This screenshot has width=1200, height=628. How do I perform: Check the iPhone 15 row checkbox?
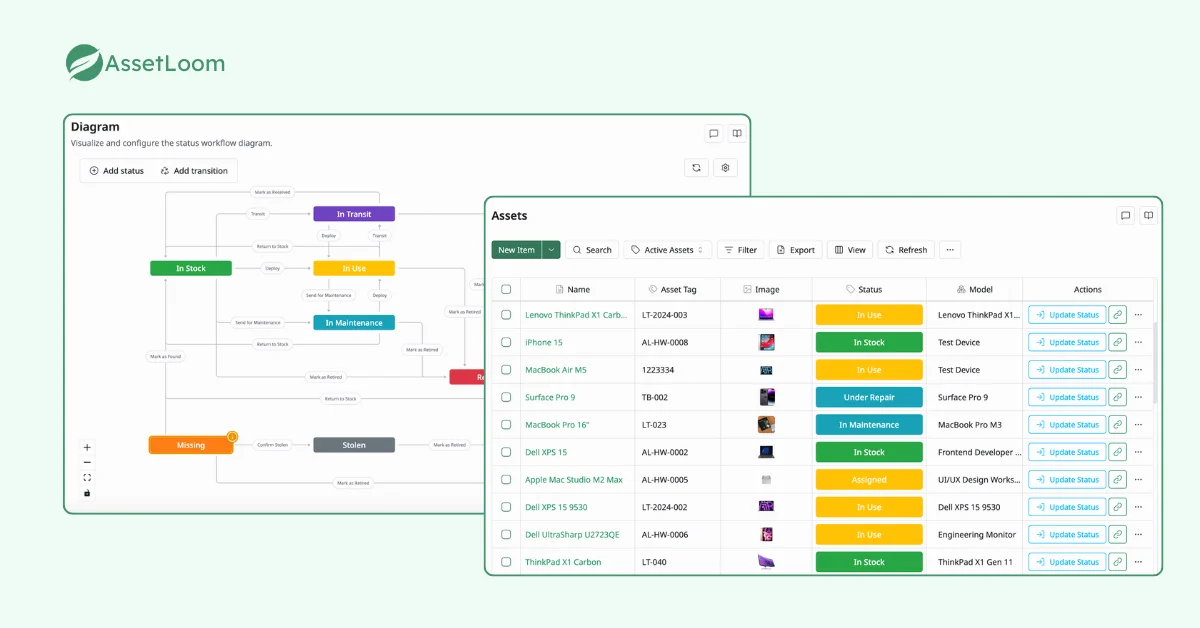[x=506, y=342]
